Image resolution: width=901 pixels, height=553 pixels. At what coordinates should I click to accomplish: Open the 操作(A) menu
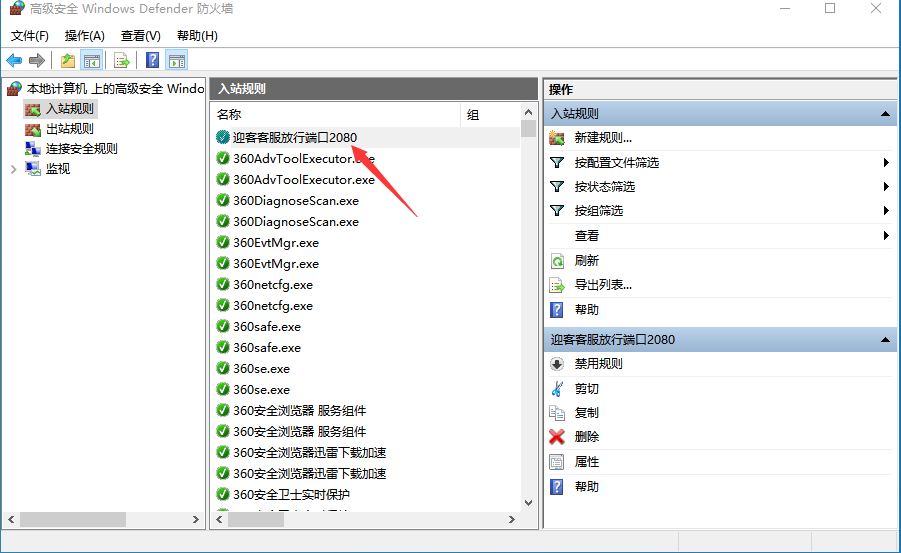(84, 36)
